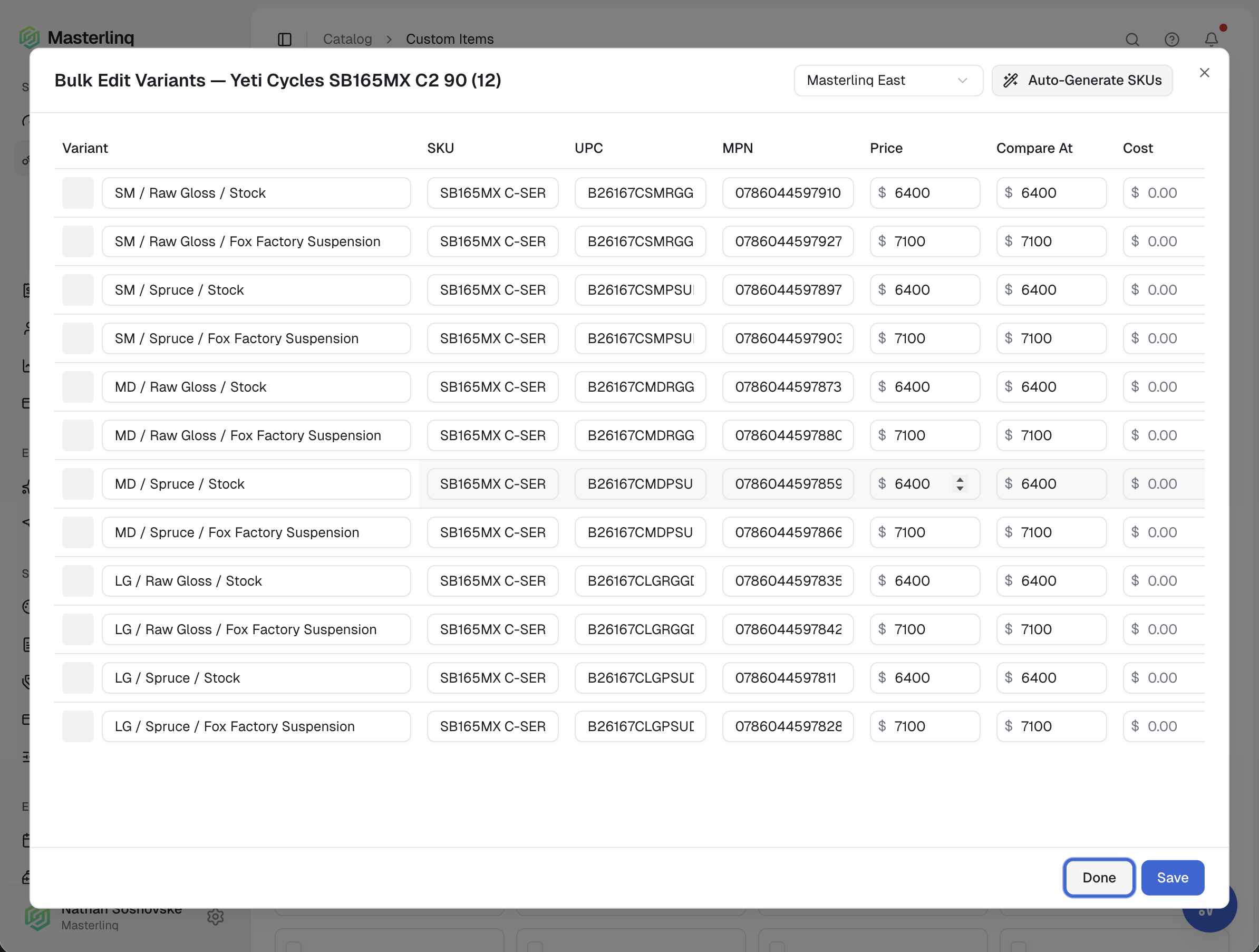Edit UPC for LG / Raw Gloss / Fox Factory Suspension
Viewport: 1259px width, 952px height.
(641, 629)
